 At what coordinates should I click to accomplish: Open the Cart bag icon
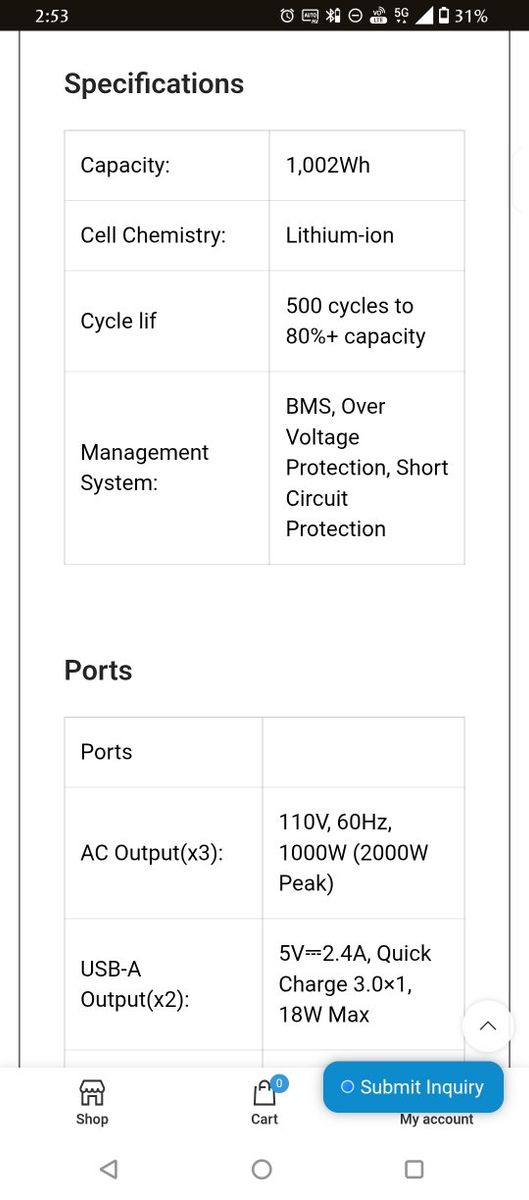pos(264,1093)
